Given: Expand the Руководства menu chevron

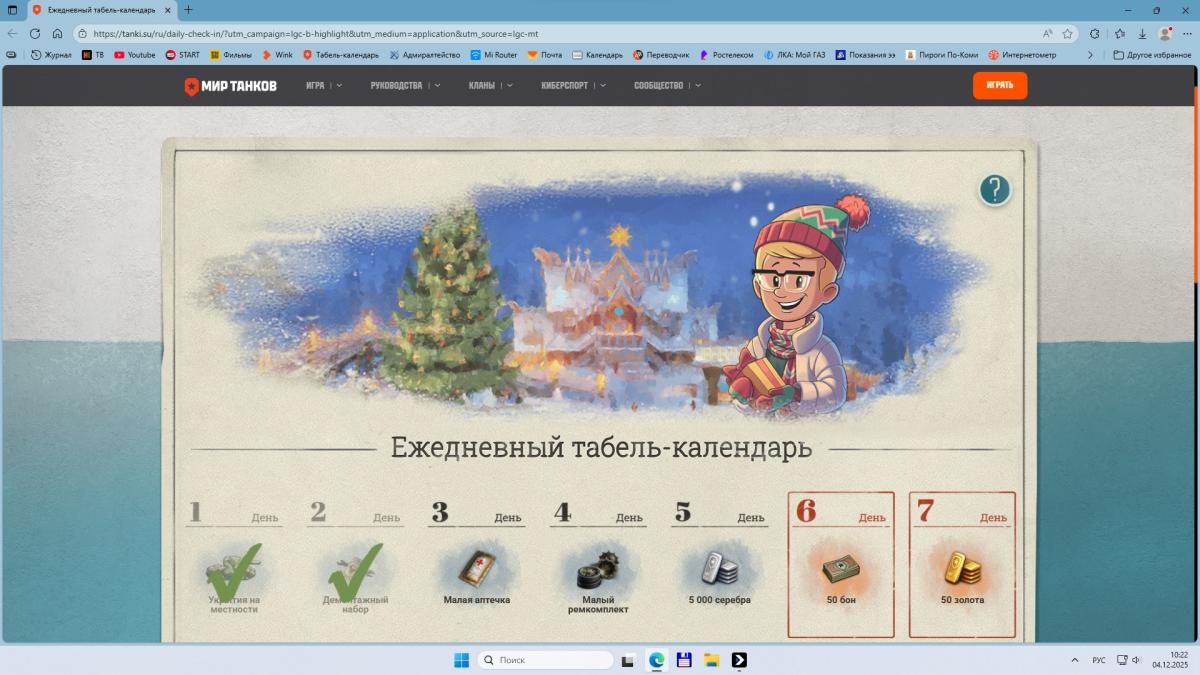Looking at the screenshot, I should [x=437, y=86].
